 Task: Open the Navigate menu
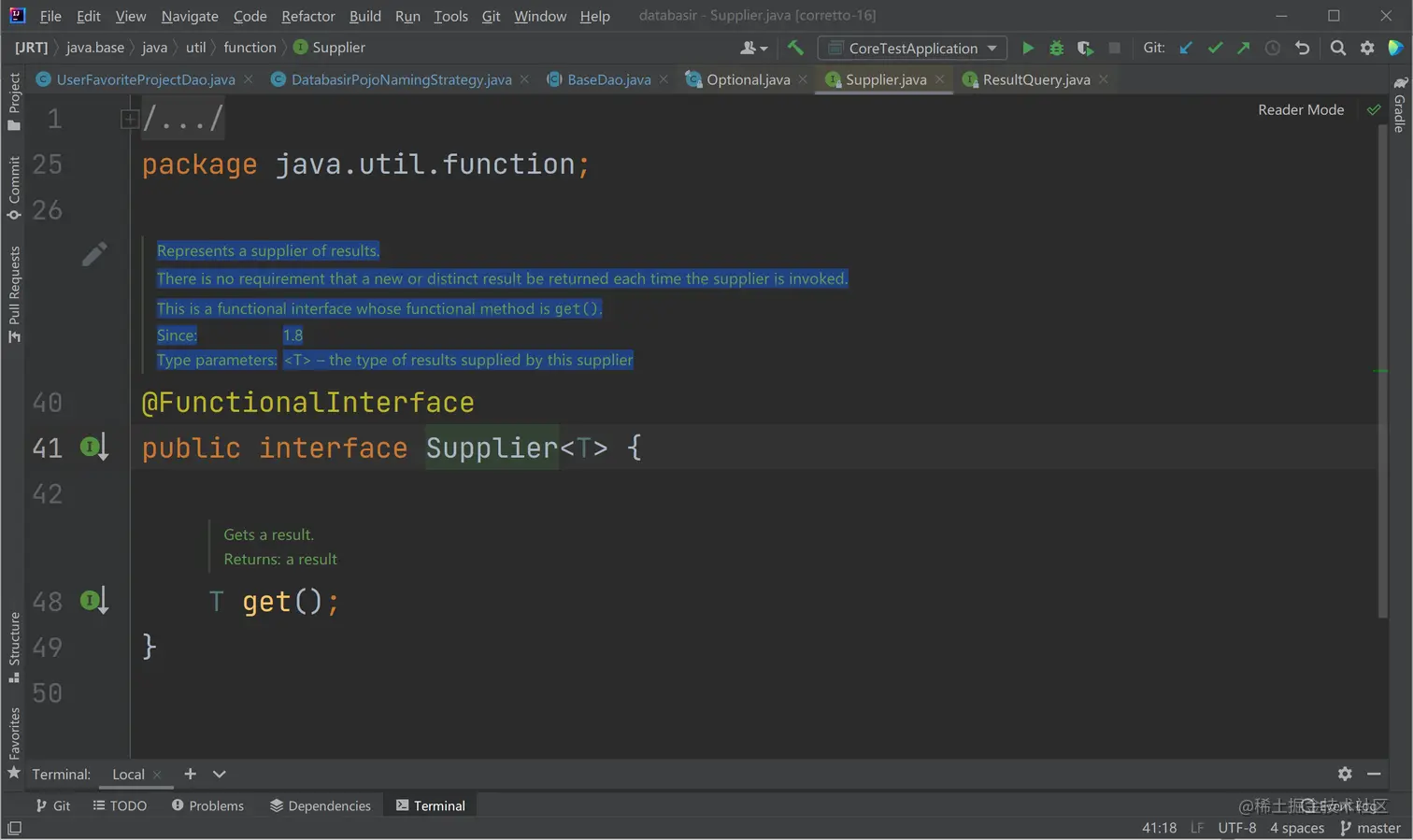(190, 16)
